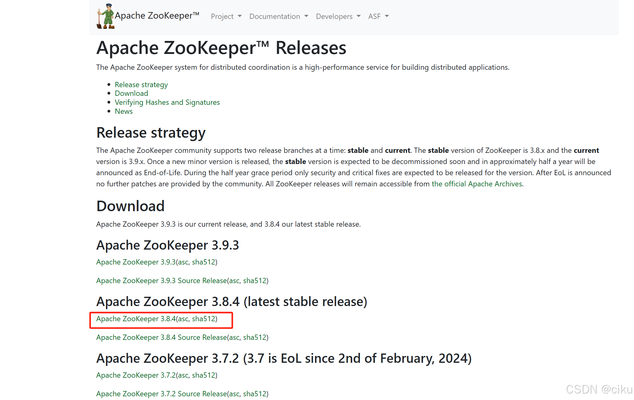Download Apache ZooKeeper 3.8.4 stable binary

(x=135, y=319)
